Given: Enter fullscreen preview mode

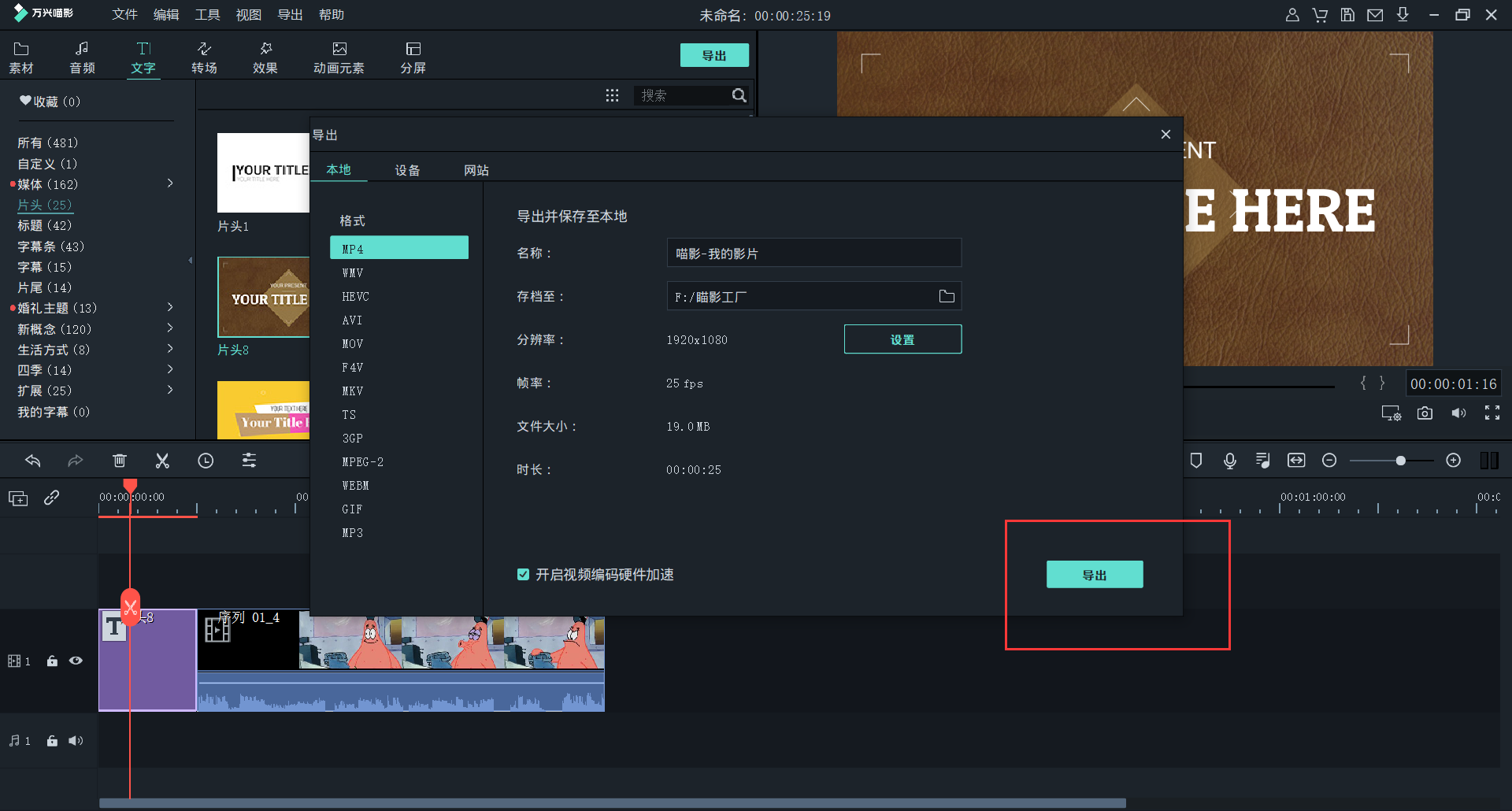Looking at the screenshot, I should [1492, 413].
